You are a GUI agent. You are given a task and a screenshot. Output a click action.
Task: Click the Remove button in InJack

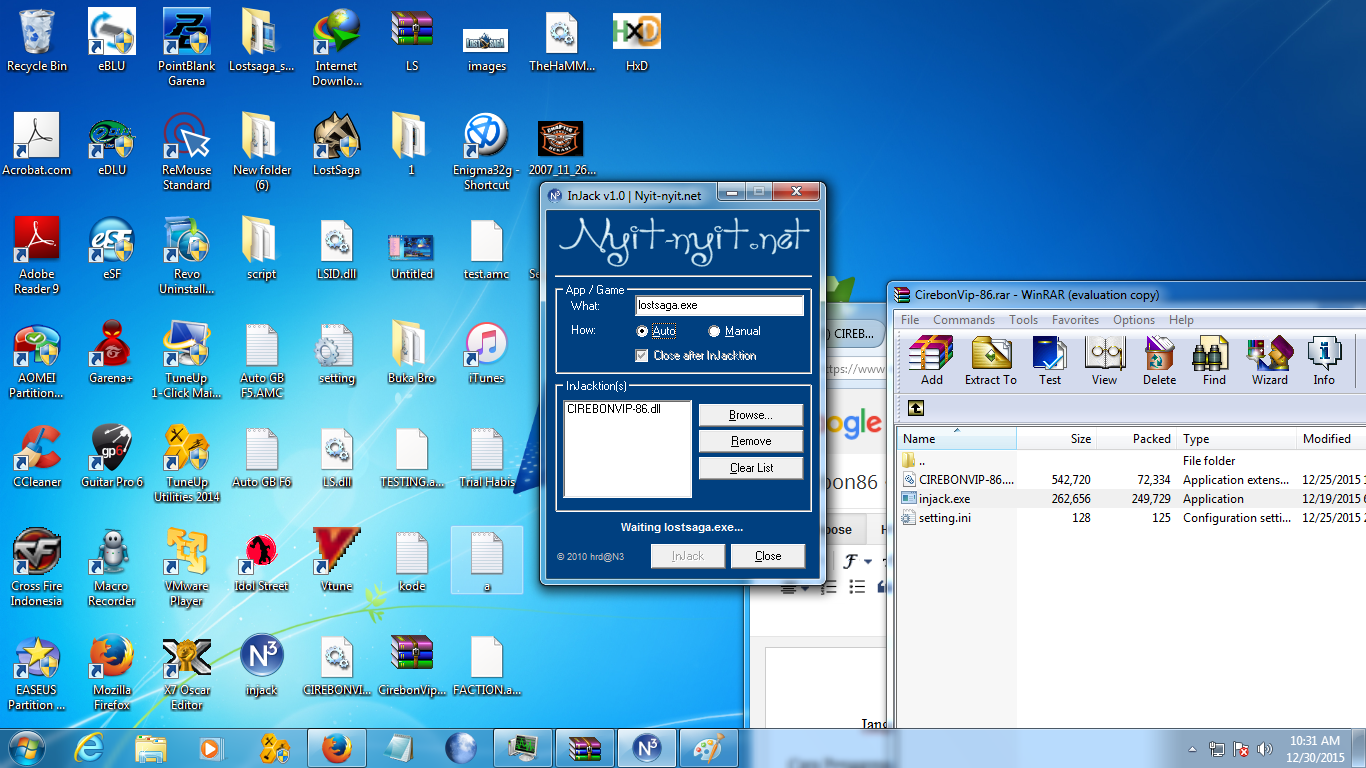(x=750, y=441)
